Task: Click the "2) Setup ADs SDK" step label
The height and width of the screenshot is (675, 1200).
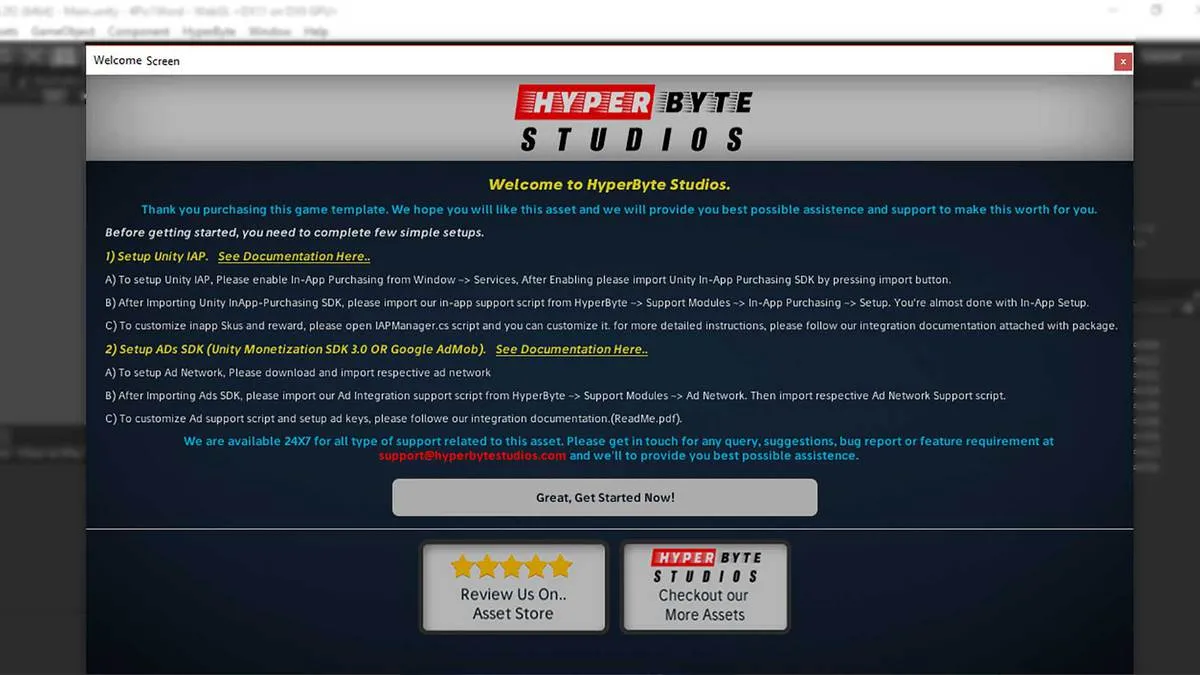Action: (296, 350)
